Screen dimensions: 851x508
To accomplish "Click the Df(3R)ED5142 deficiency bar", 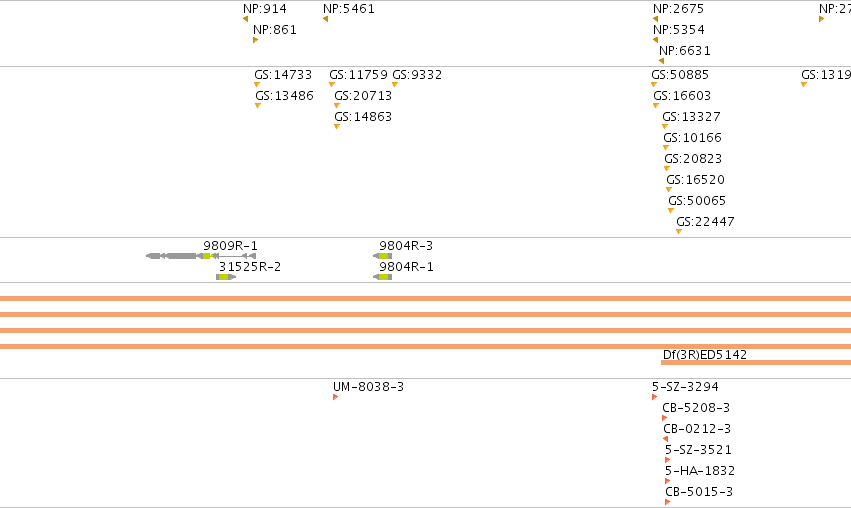I will pyautogui.click(x=756, y=363).
